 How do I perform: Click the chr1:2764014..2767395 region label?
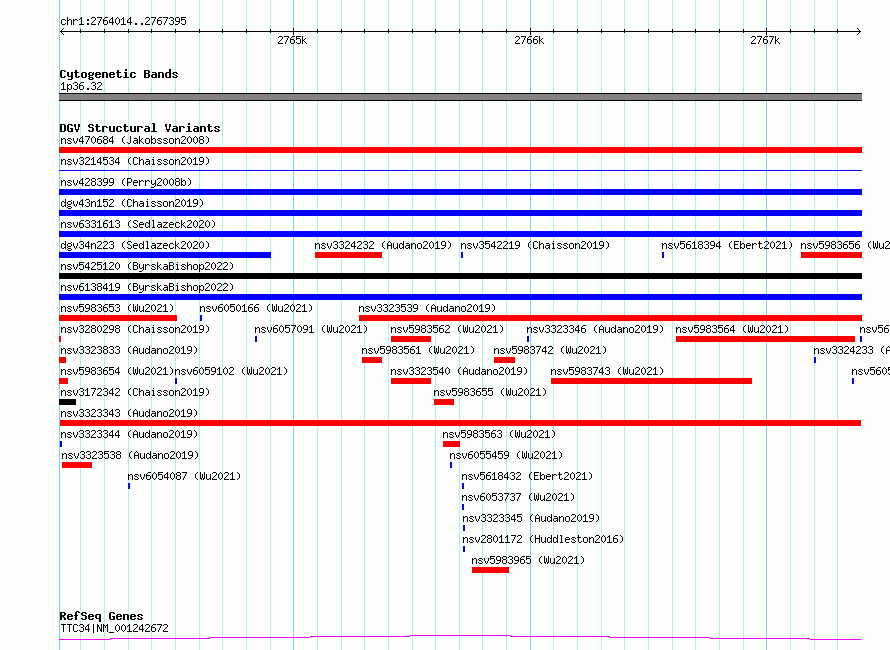pyautogui.click(x=124, y=22)
